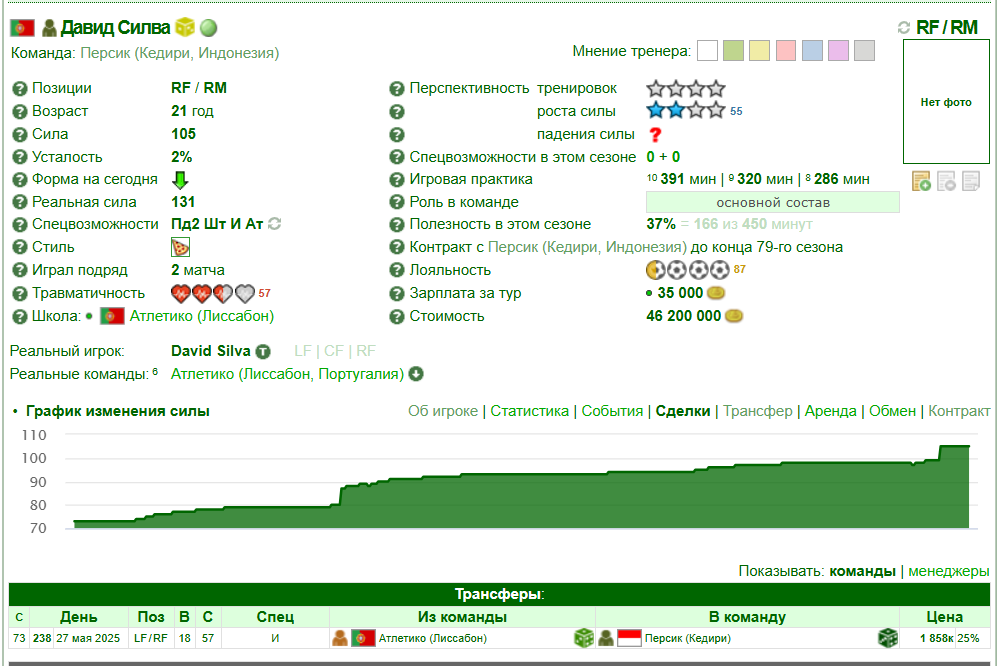Click the Transfermarkt T icon by David Silva
The image size is (998, 666).
click(x=263, y=351)
